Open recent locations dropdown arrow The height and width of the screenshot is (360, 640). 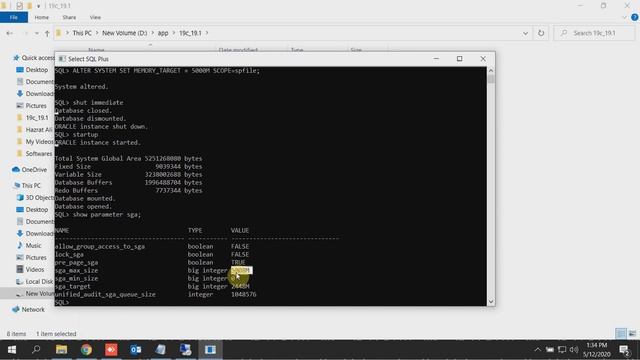pyautogui.click(x=37, y=33)
